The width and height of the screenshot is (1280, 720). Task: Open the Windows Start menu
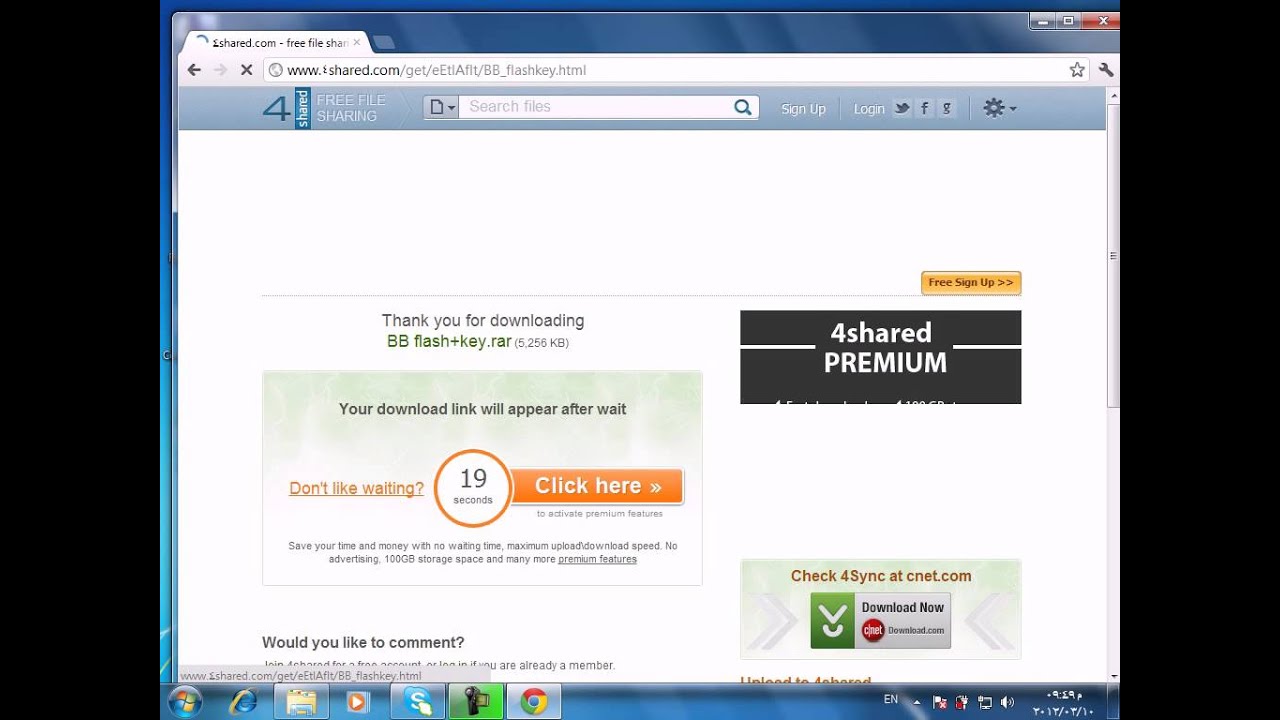pyautogui.click(x=186, y=702)
